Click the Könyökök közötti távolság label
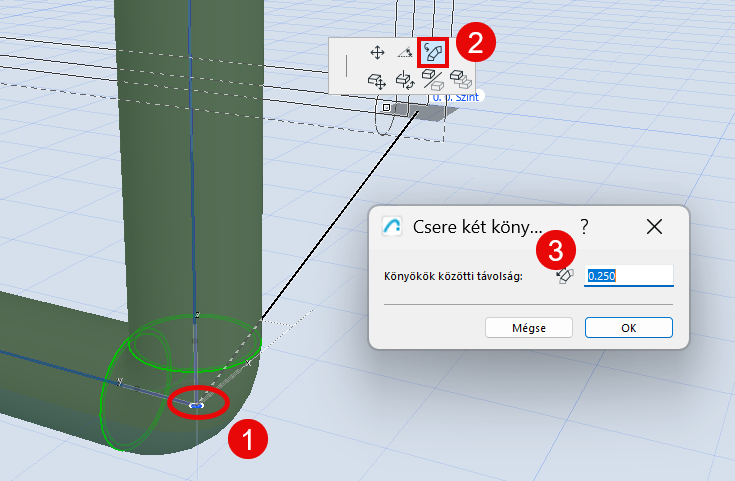This screenshot has width=735, height=481. [453, 276]
